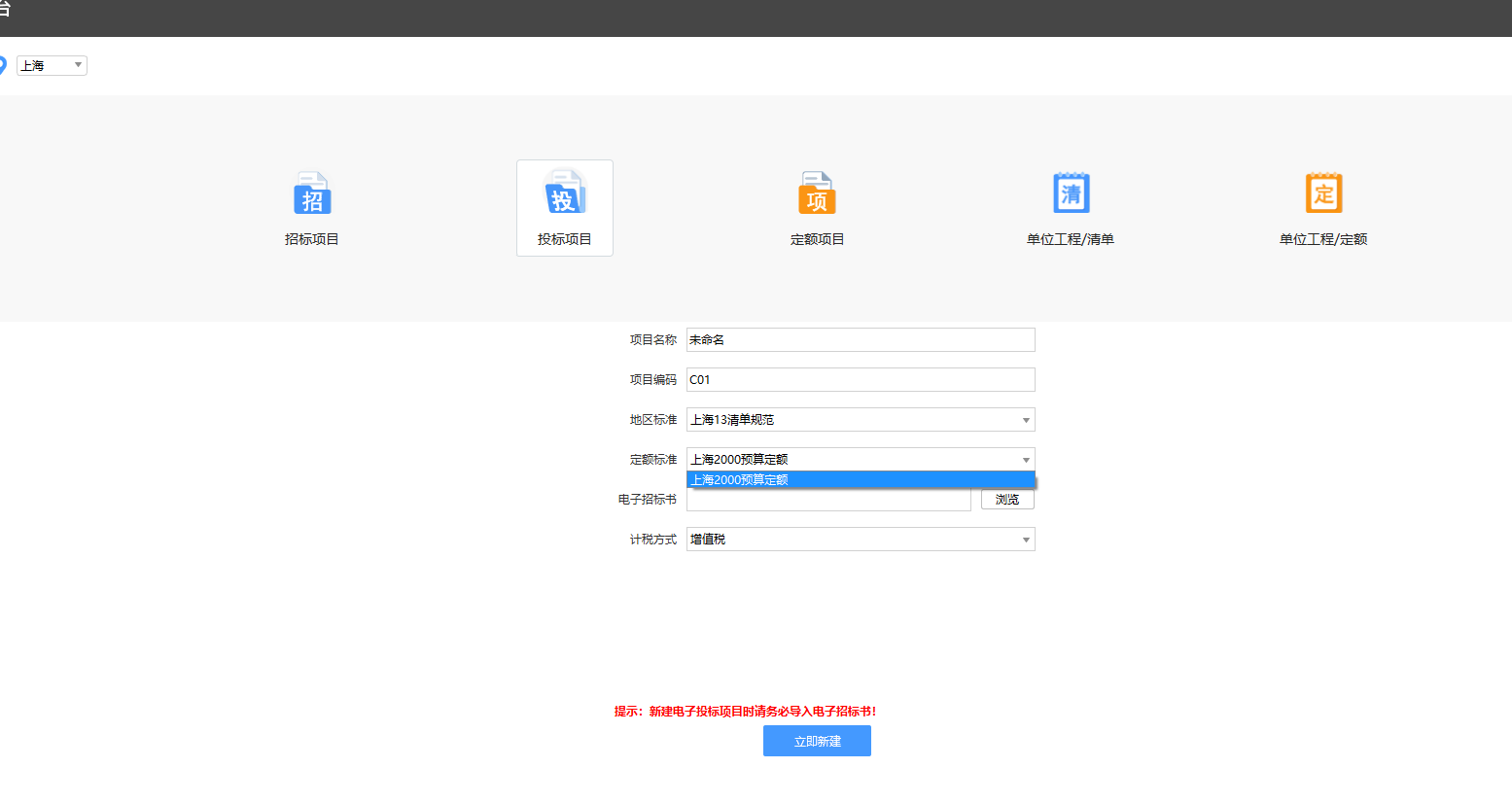Click the 立即新建 button

point(817,741)
